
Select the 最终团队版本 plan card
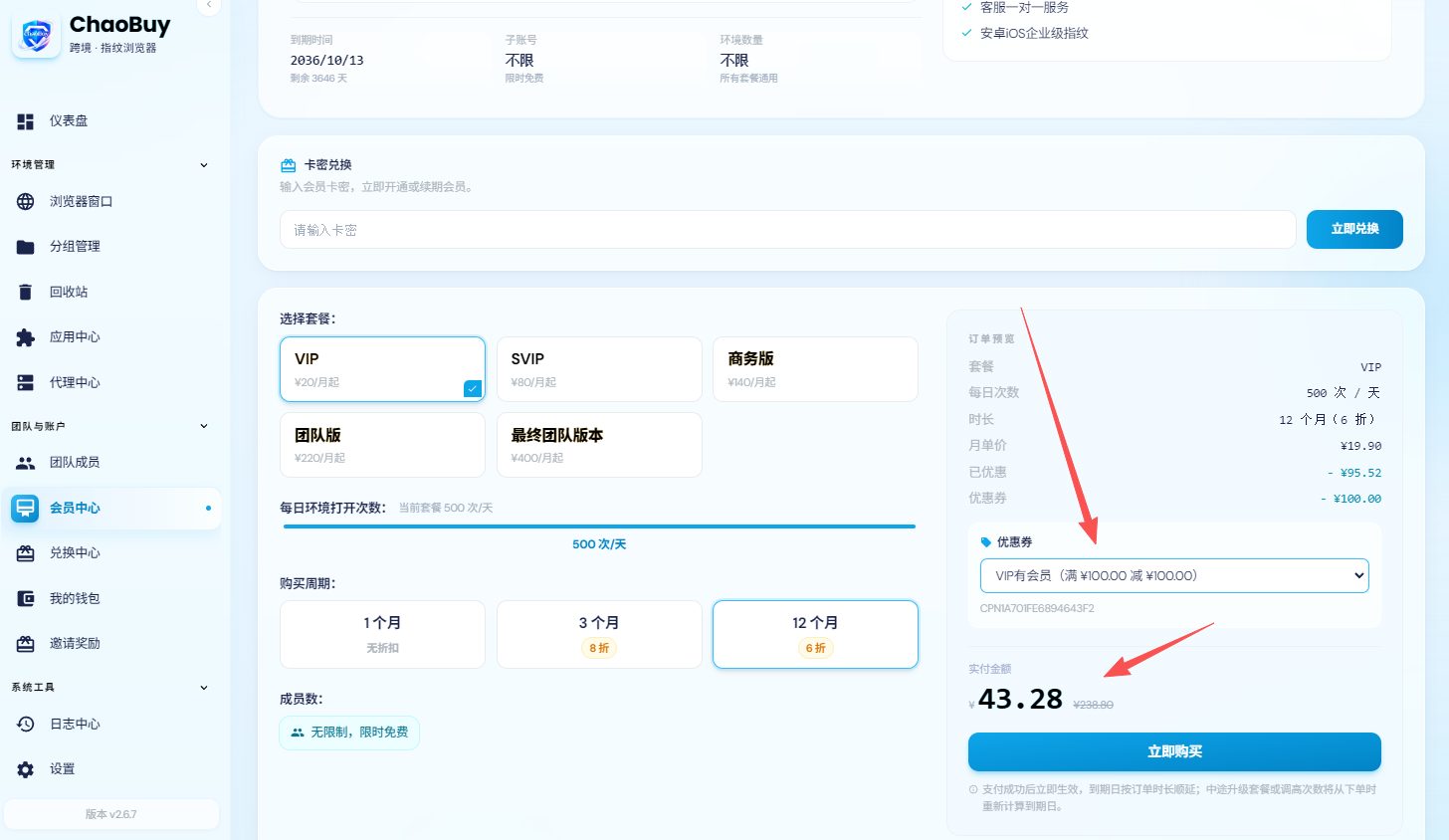(599, 445)
